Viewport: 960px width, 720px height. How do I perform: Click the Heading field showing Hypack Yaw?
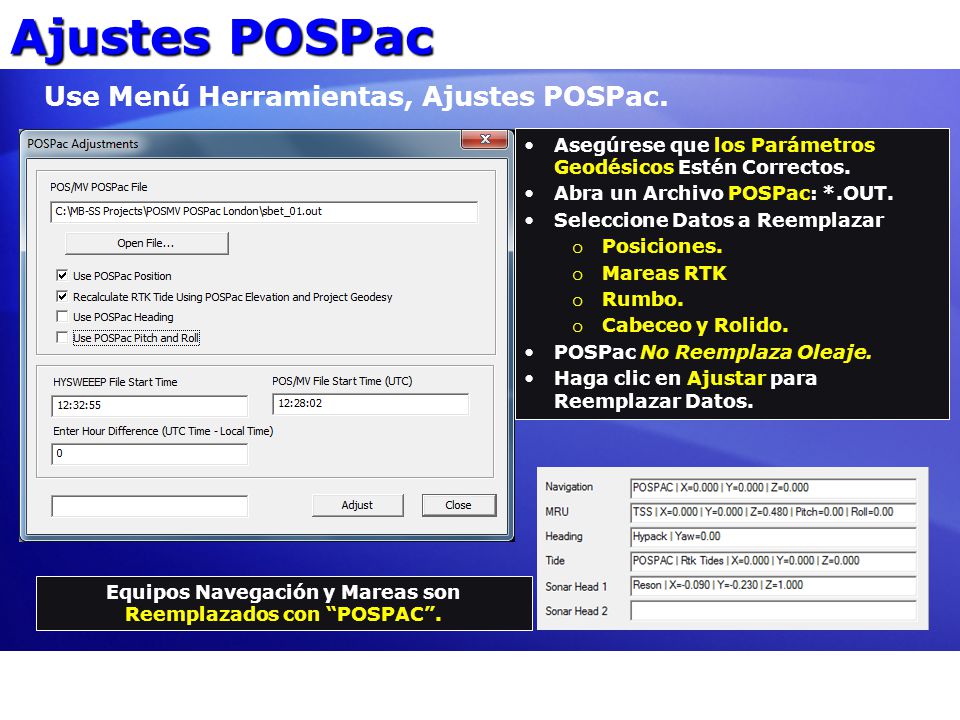773,537
